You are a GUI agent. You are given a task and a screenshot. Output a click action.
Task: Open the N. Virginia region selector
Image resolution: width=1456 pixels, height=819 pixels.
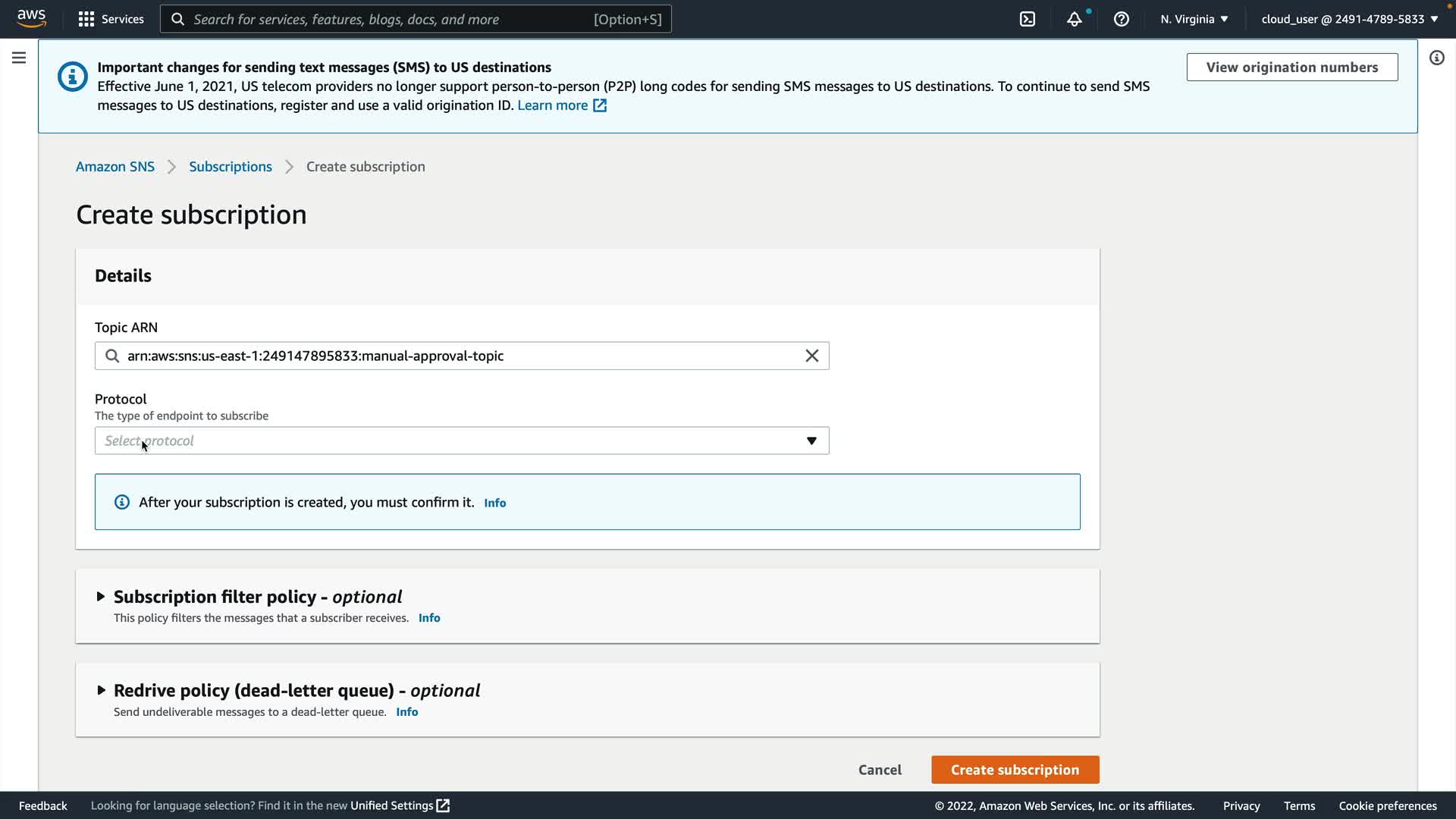pyautogui.click(x=1194, y=19)
